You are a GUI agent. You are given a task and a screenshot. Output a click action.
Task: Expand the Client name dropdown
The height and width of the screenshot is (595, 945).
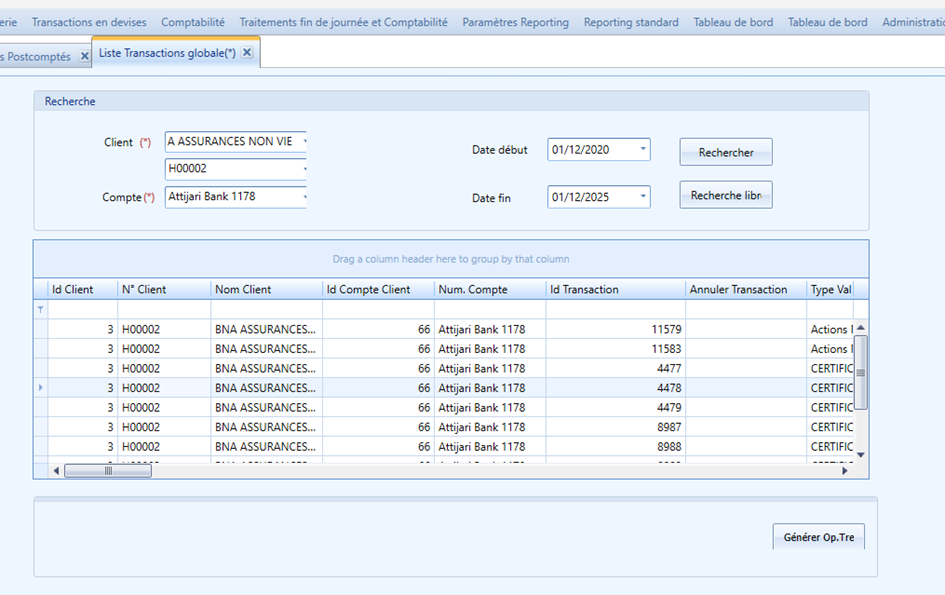pos(304,142)
